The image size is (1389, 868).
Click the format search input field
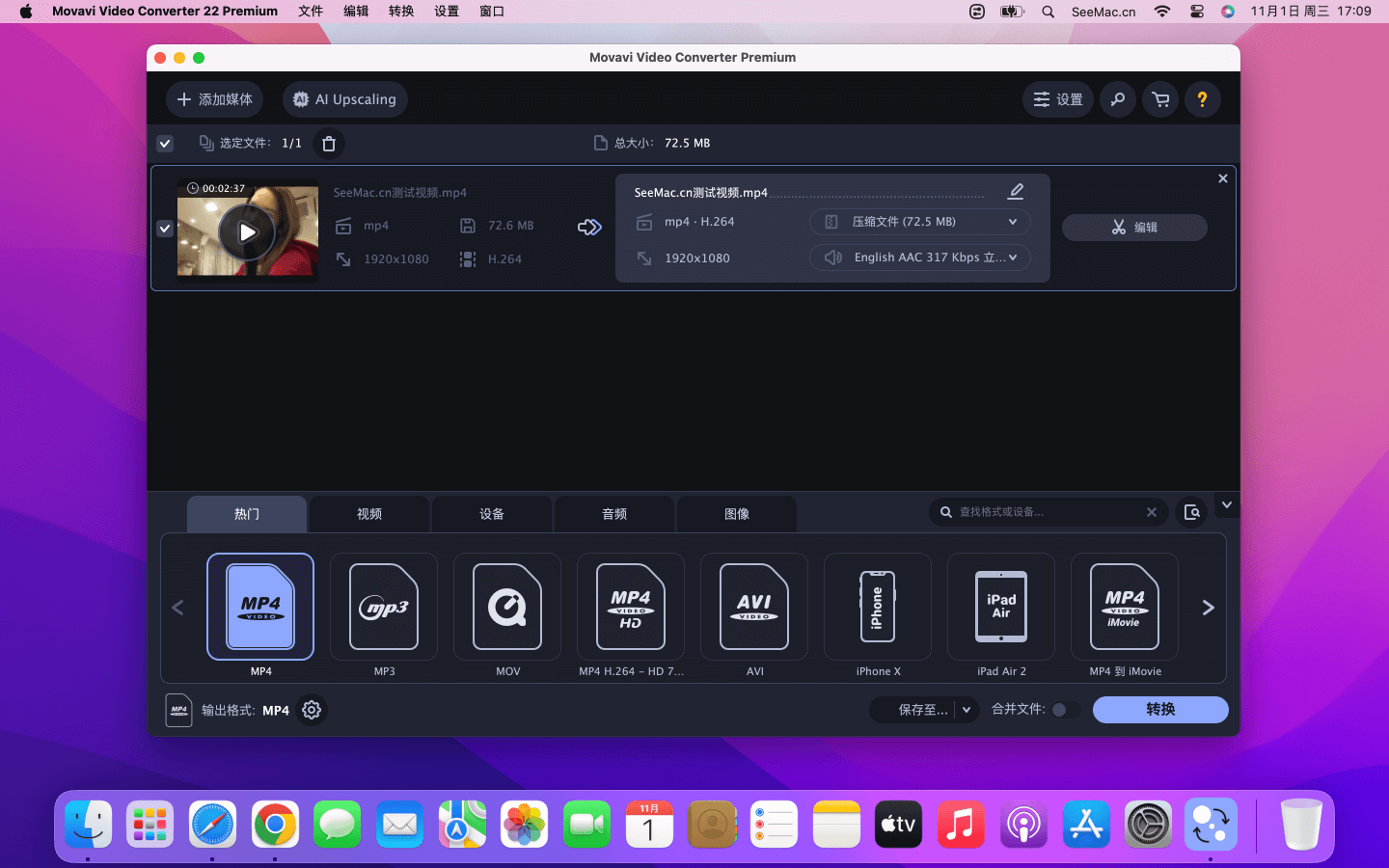tap(1047, 512)
